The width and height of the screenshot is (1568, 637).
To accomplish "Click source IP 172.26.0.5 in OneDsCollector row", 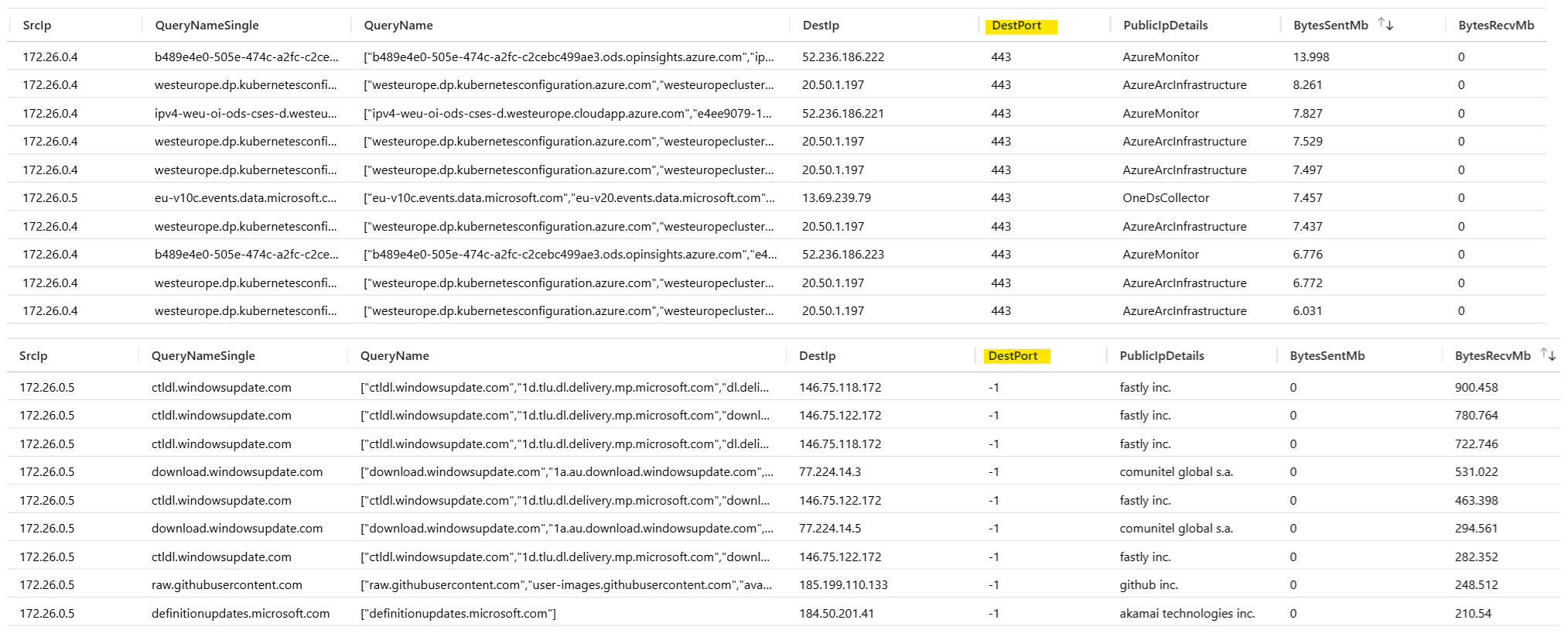I will (x=50, y=198).
